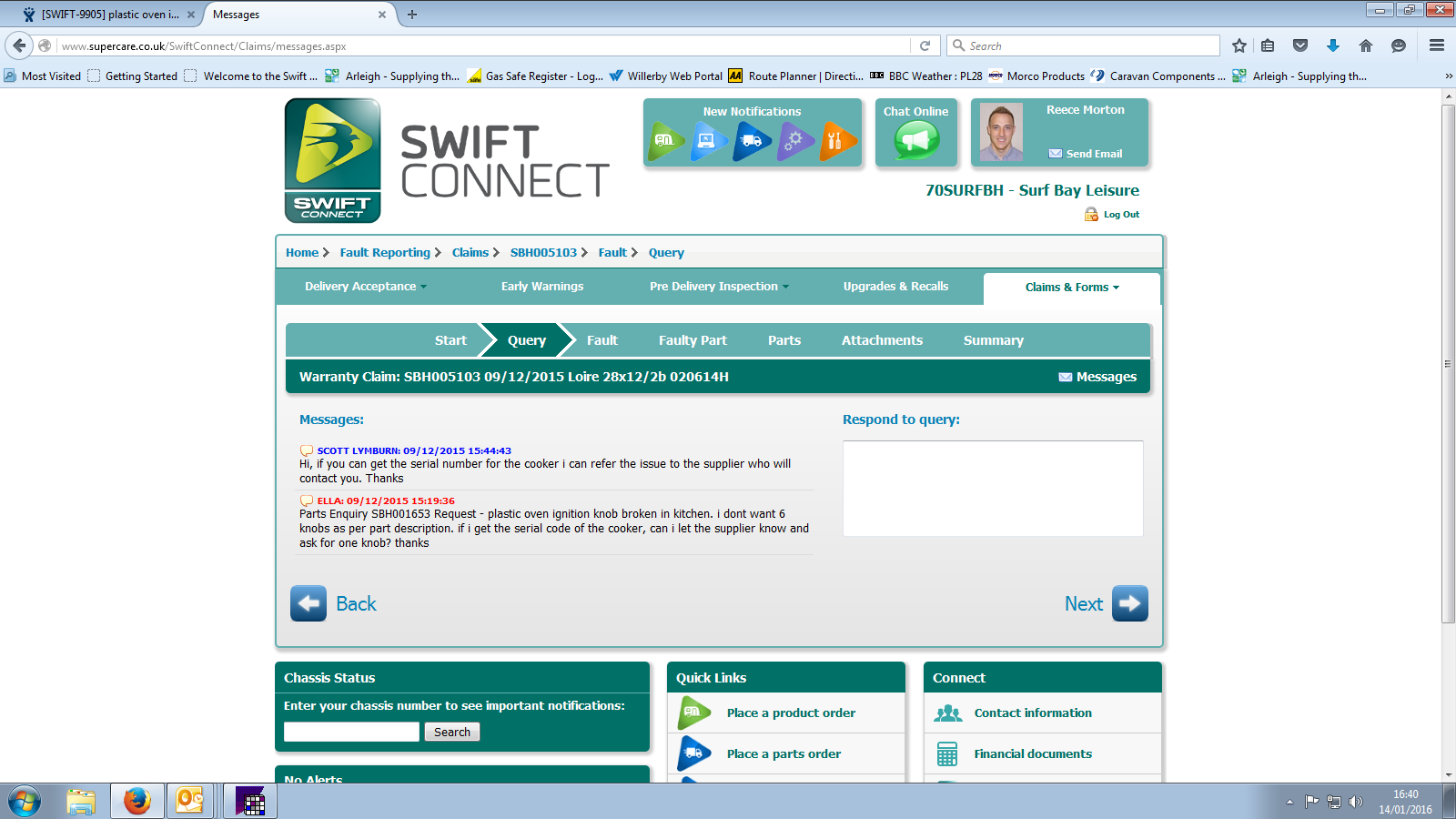Image resolution: width=1456 pixels, height=819 pixels.
Task: Click the blue Next arrow icon
Action: pyautogui.click(x=1130, y=603)
